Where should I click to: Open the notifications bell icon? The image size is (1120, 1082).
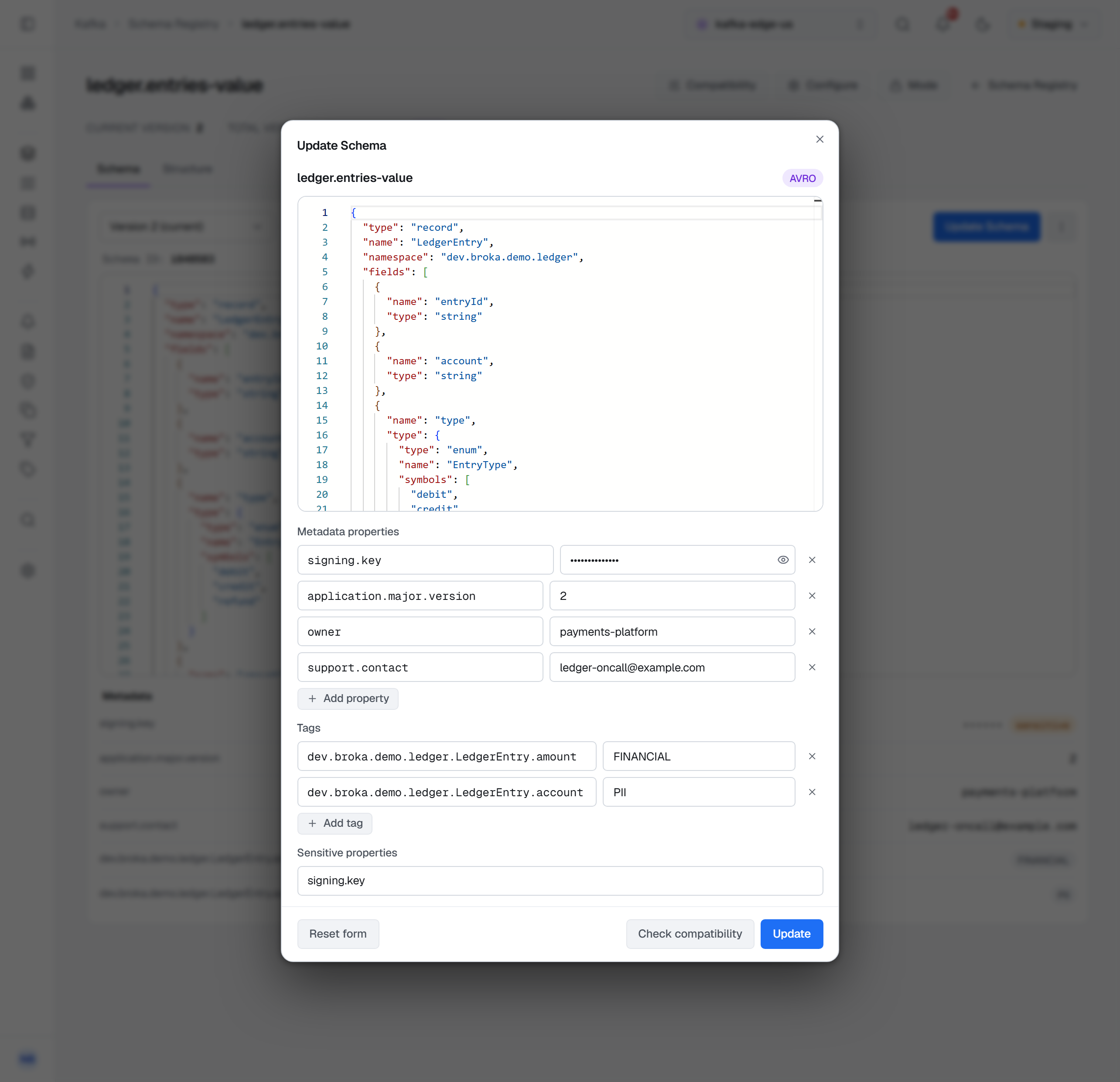point(943,24)
